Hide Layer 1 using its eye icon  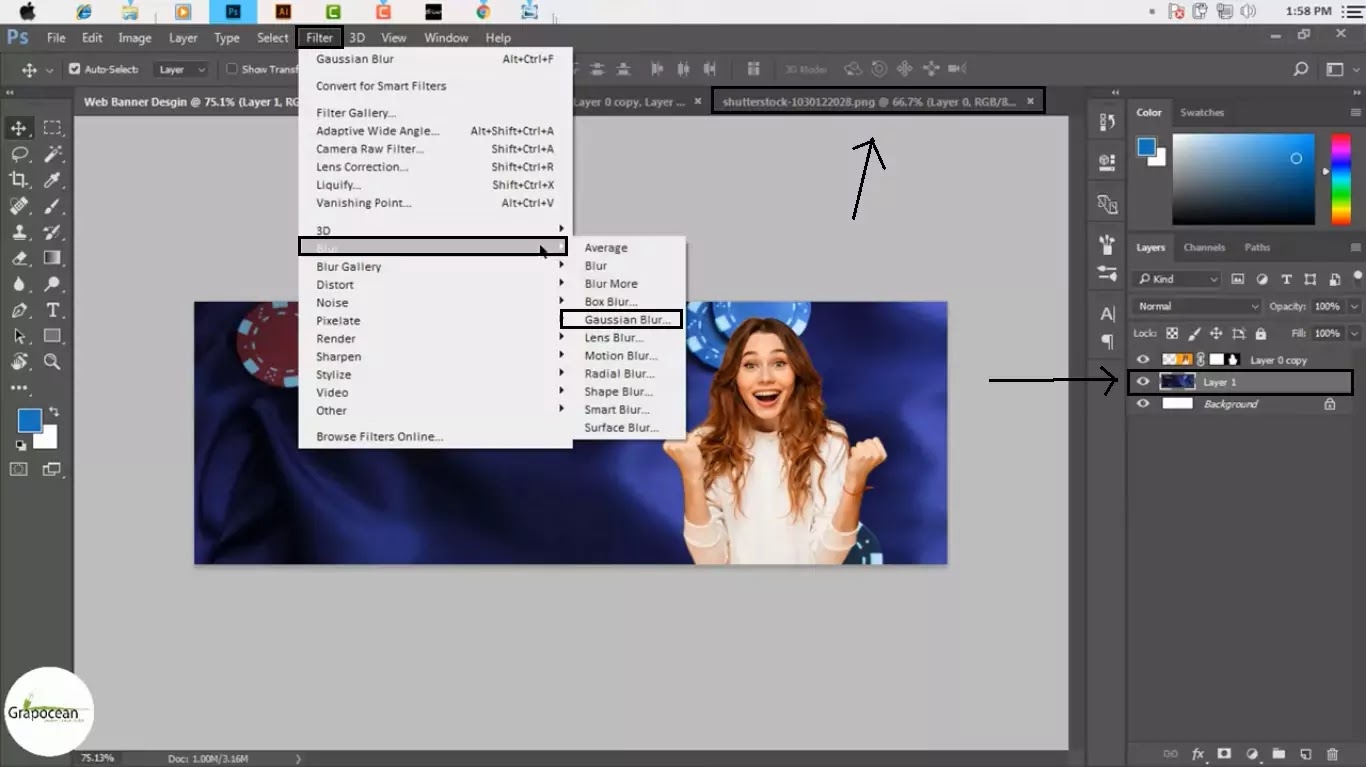pos(1143,382)
